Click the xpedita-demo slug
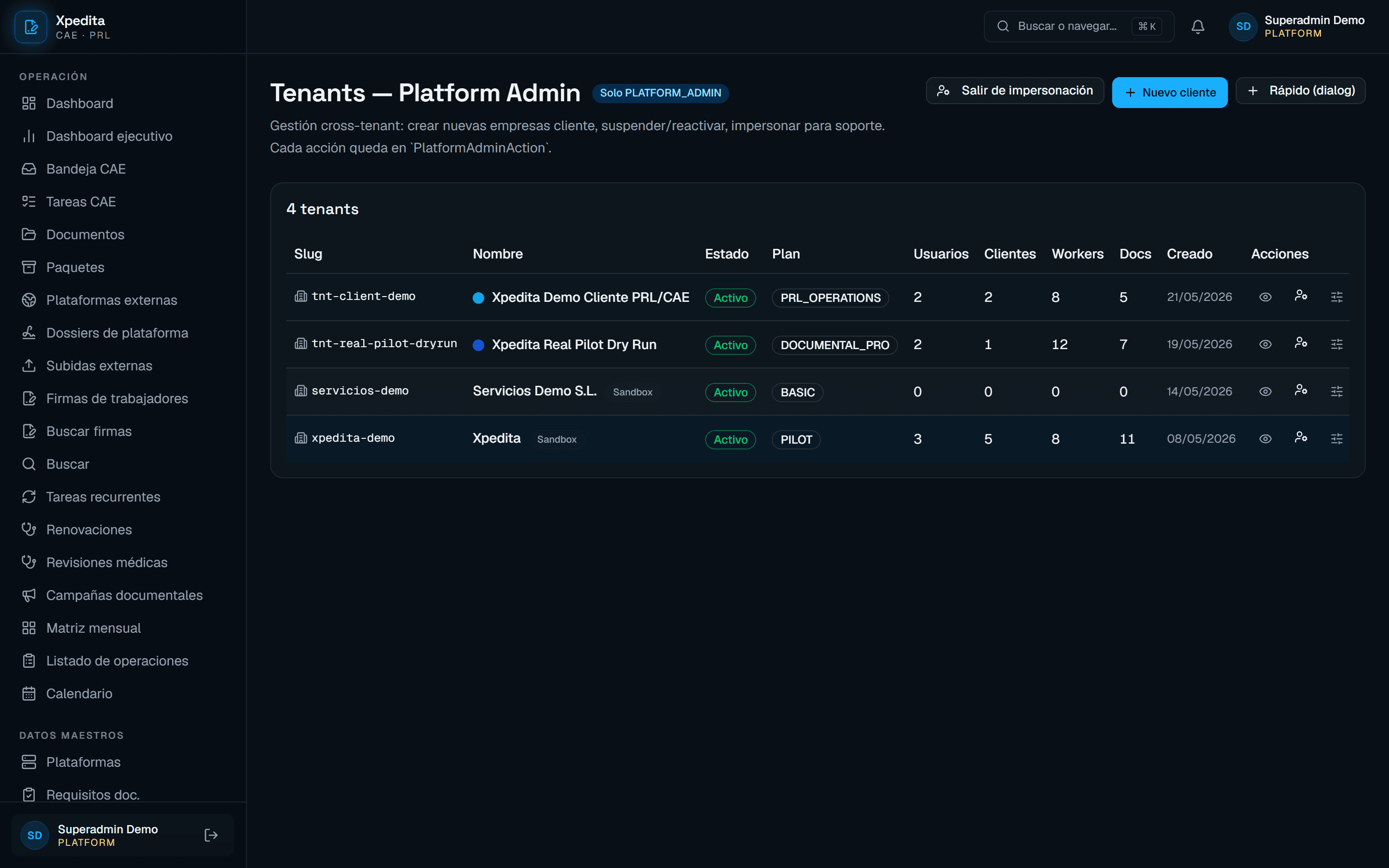 353,438
